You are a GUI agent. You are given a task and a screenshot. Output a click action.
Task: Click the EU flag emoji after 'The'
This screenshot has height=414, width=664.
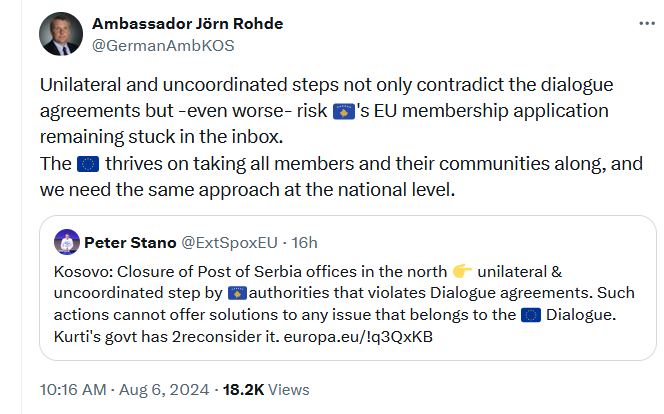tap(88, 164)
